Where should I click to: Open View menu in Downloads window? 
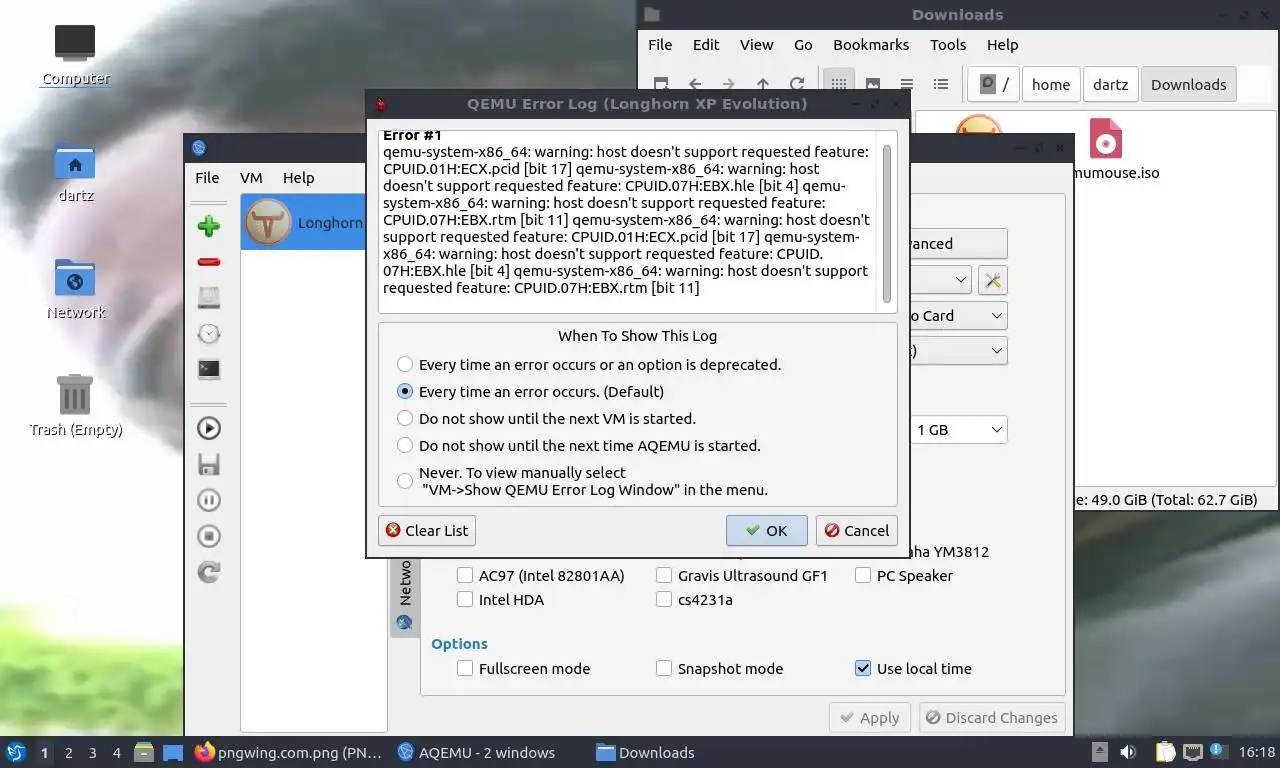(756, 45)
